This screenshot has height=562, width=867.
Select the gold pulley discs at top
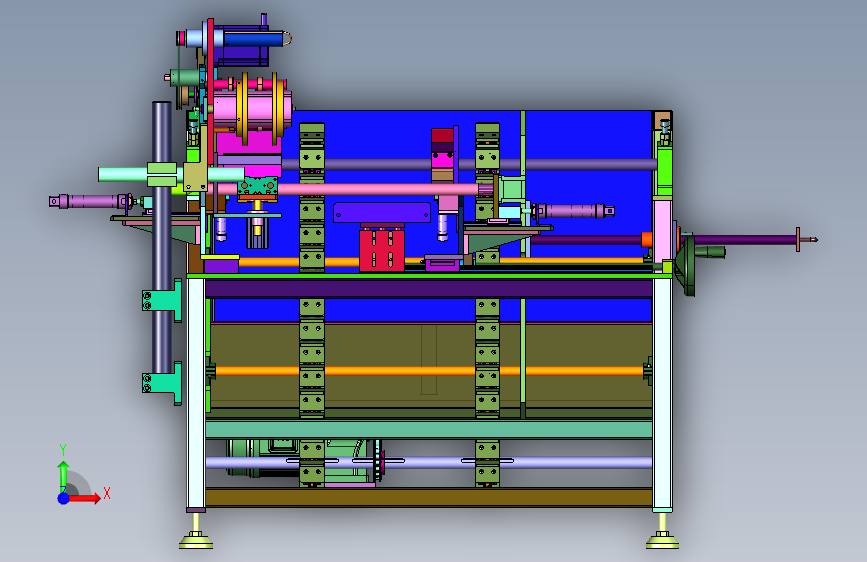[x=262, y=108]
